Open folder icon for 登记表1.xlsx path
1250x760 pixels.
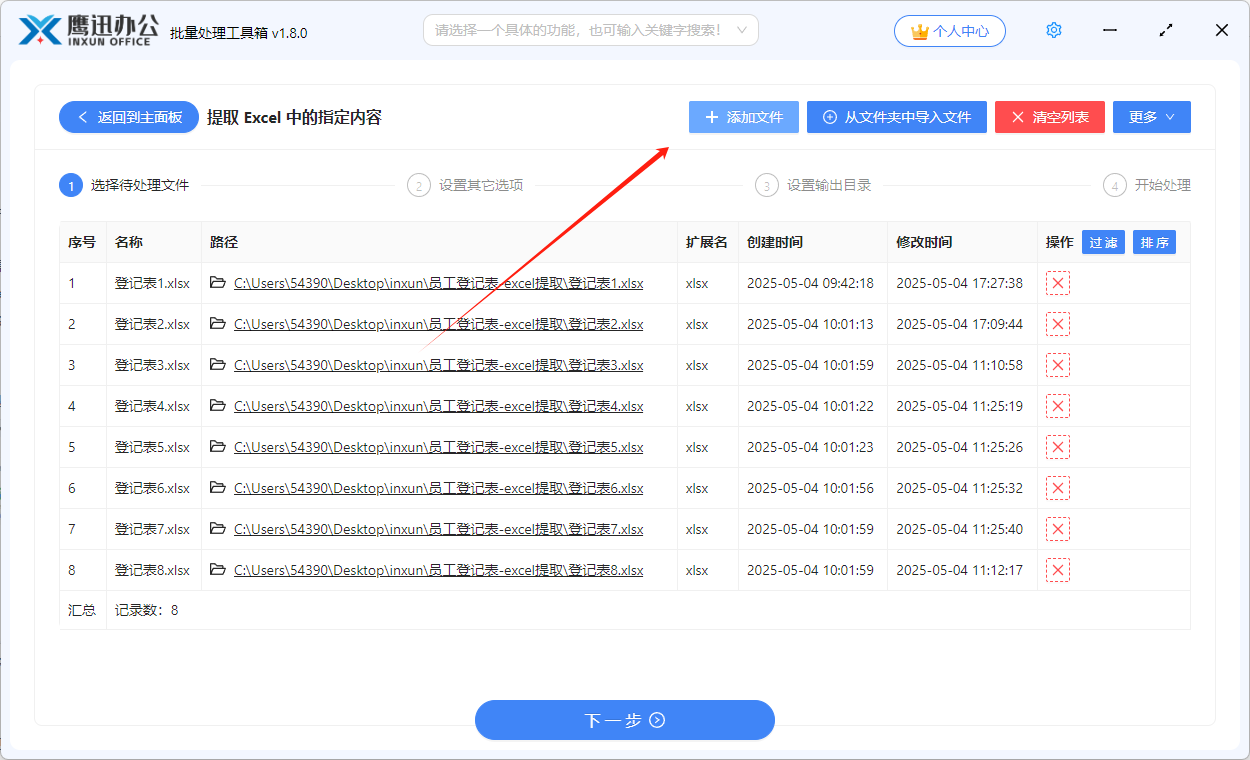point(218,283)
